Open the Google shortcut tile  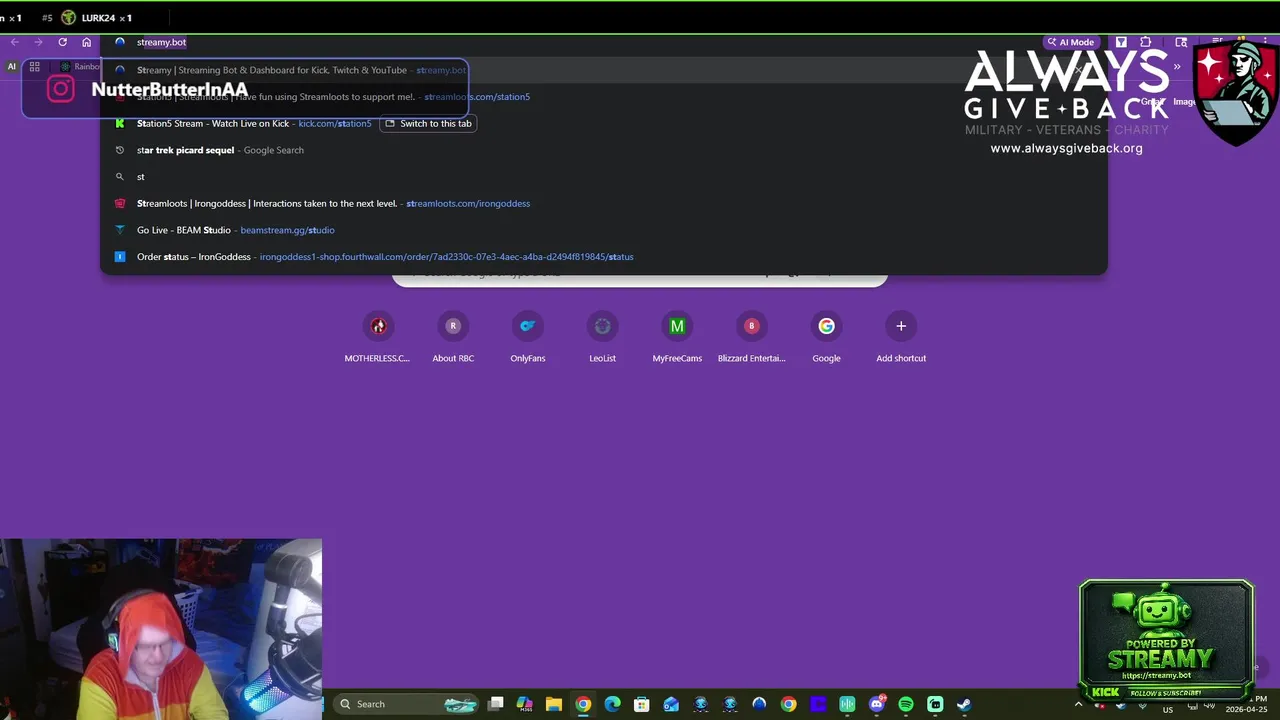(826, 338)
